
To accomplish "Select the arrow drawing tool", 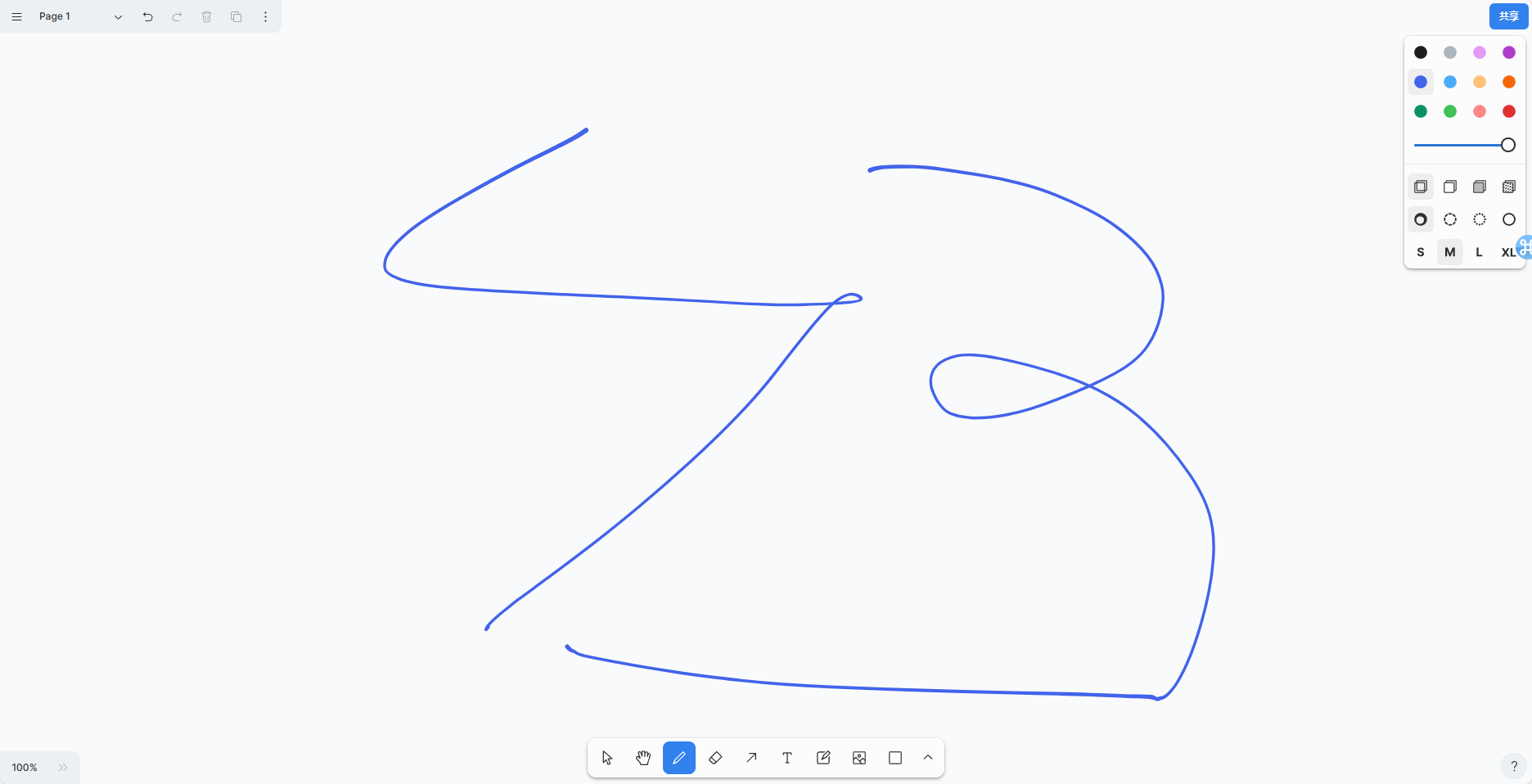I will tap(751, 758).
